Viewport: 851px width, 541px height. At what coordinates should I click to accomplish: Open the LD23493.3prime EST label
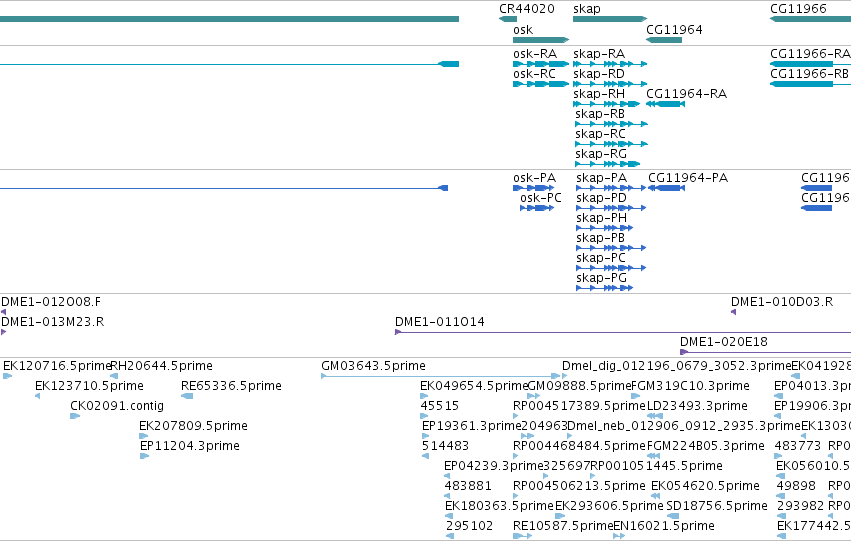[x=697, y=406]
